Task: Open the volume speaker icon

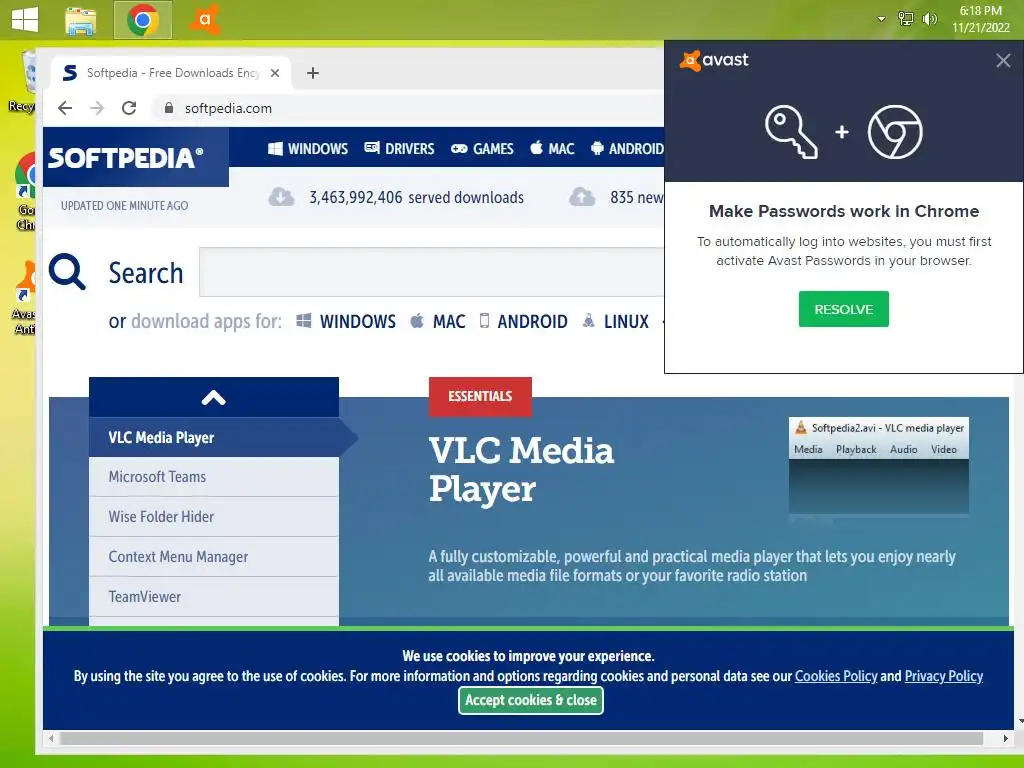Action: 929,19
